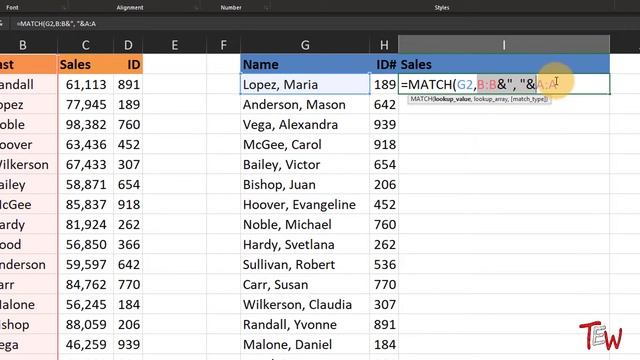Click cell with Lopez, Maria
The width and height of the screenshot is (640, 360).
[x=305, y=84]
